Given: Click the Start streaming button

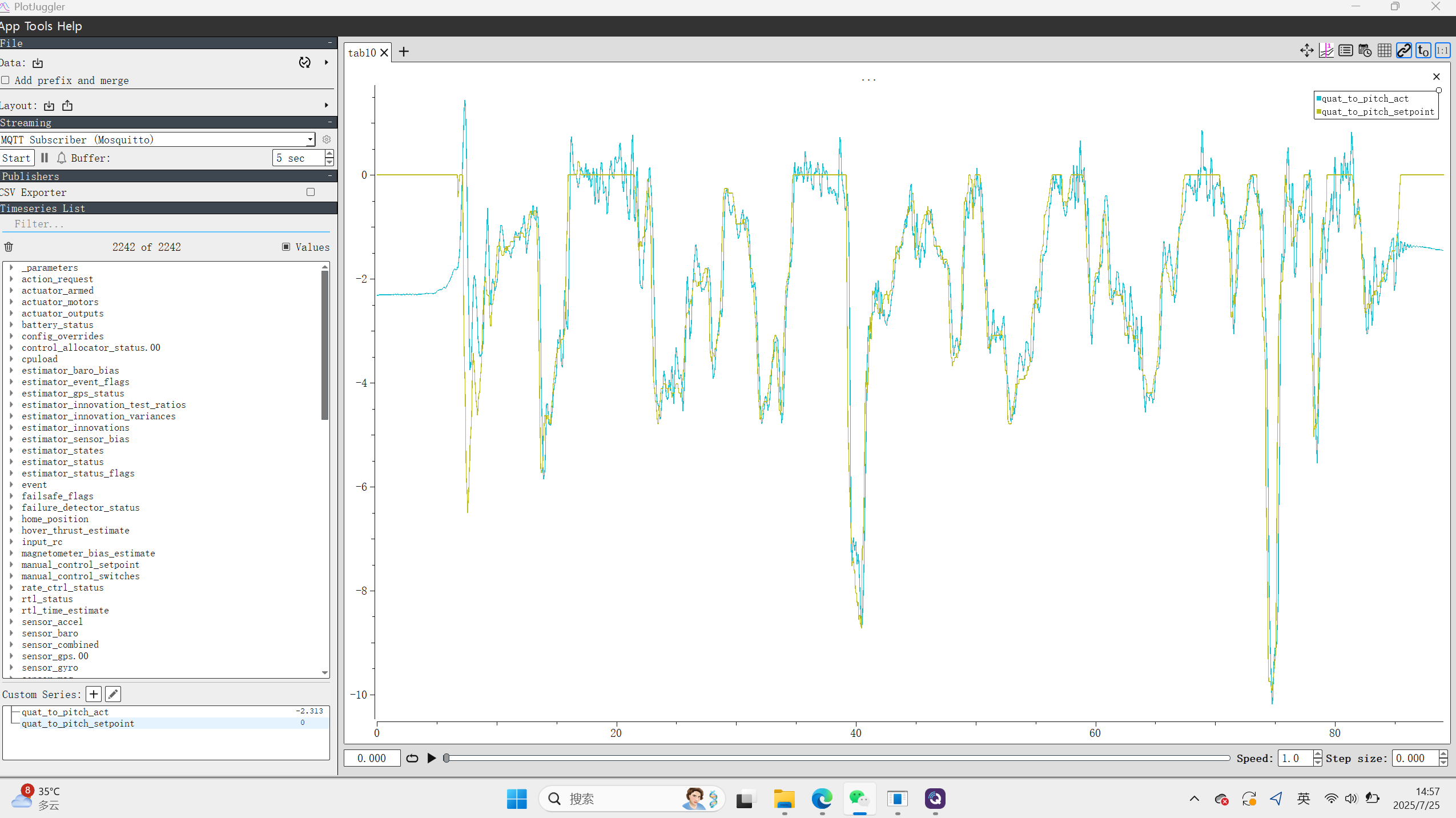Looking at the screenshot, I should [17, 158].
